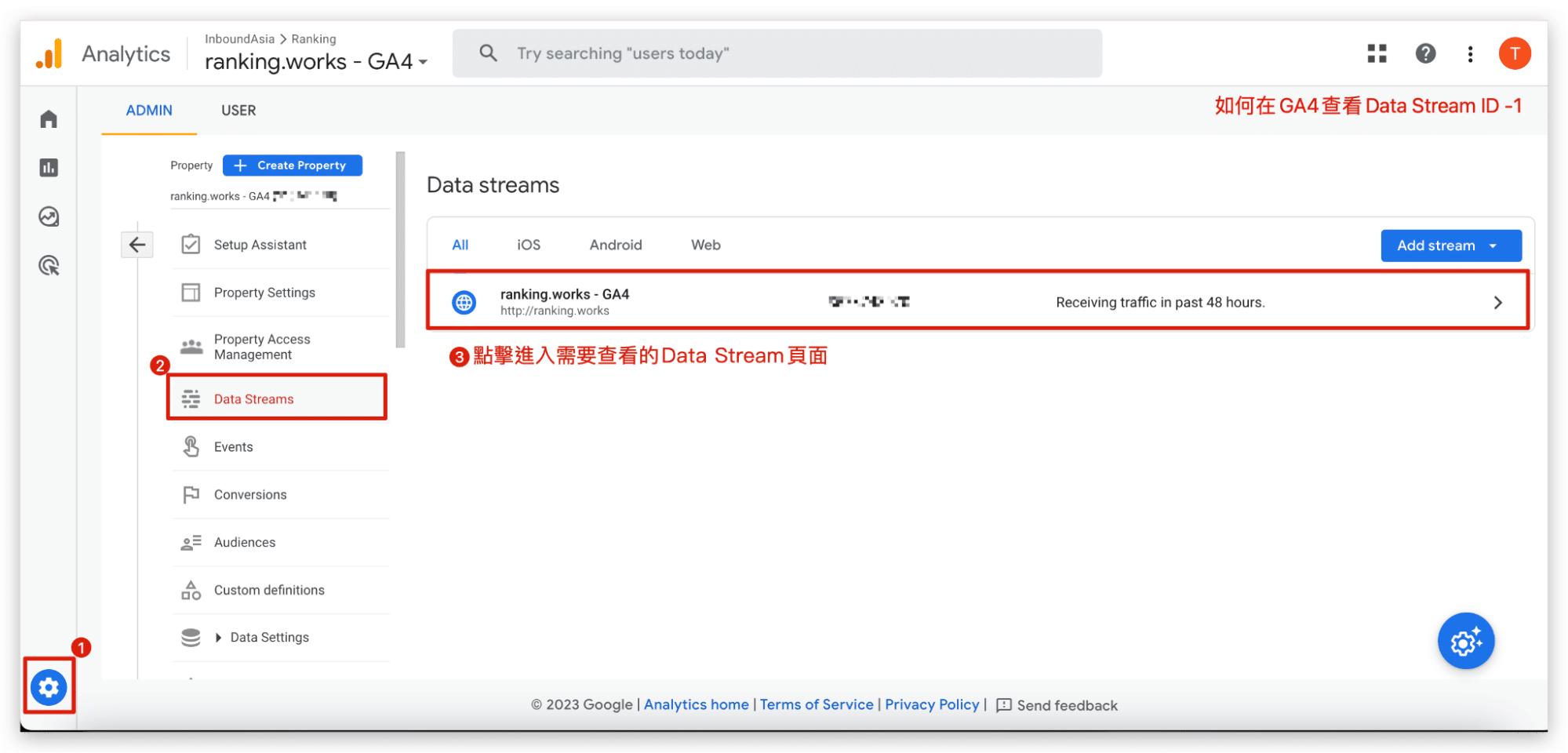Open the ranking.works - GA4 property selector dropdown
The image size is (1568, 753).
(315, 61)
